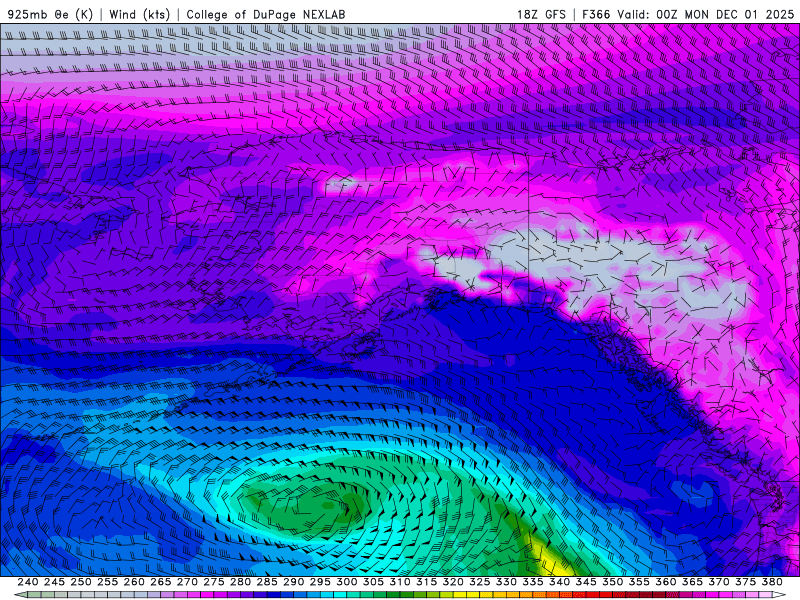
Task: Select the 280 value on the color scale
Action: point(240,582)
